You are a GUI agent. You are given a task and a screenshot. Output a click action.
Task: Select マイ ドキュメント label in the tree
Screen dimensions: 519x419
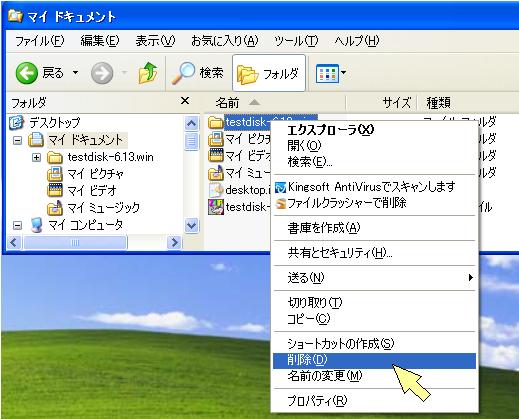85,140
